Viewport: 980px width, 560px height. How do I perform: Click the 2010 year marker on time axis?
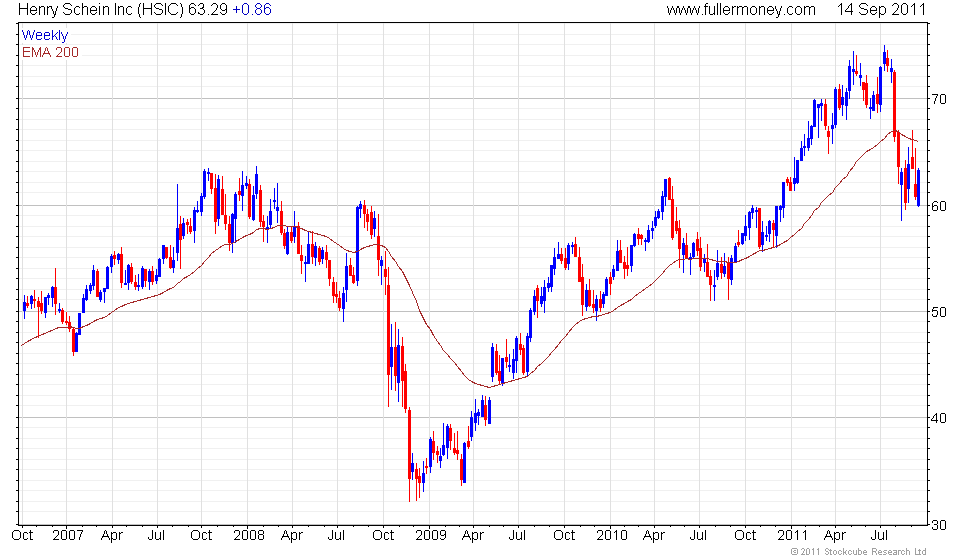(x=611, y=536)
